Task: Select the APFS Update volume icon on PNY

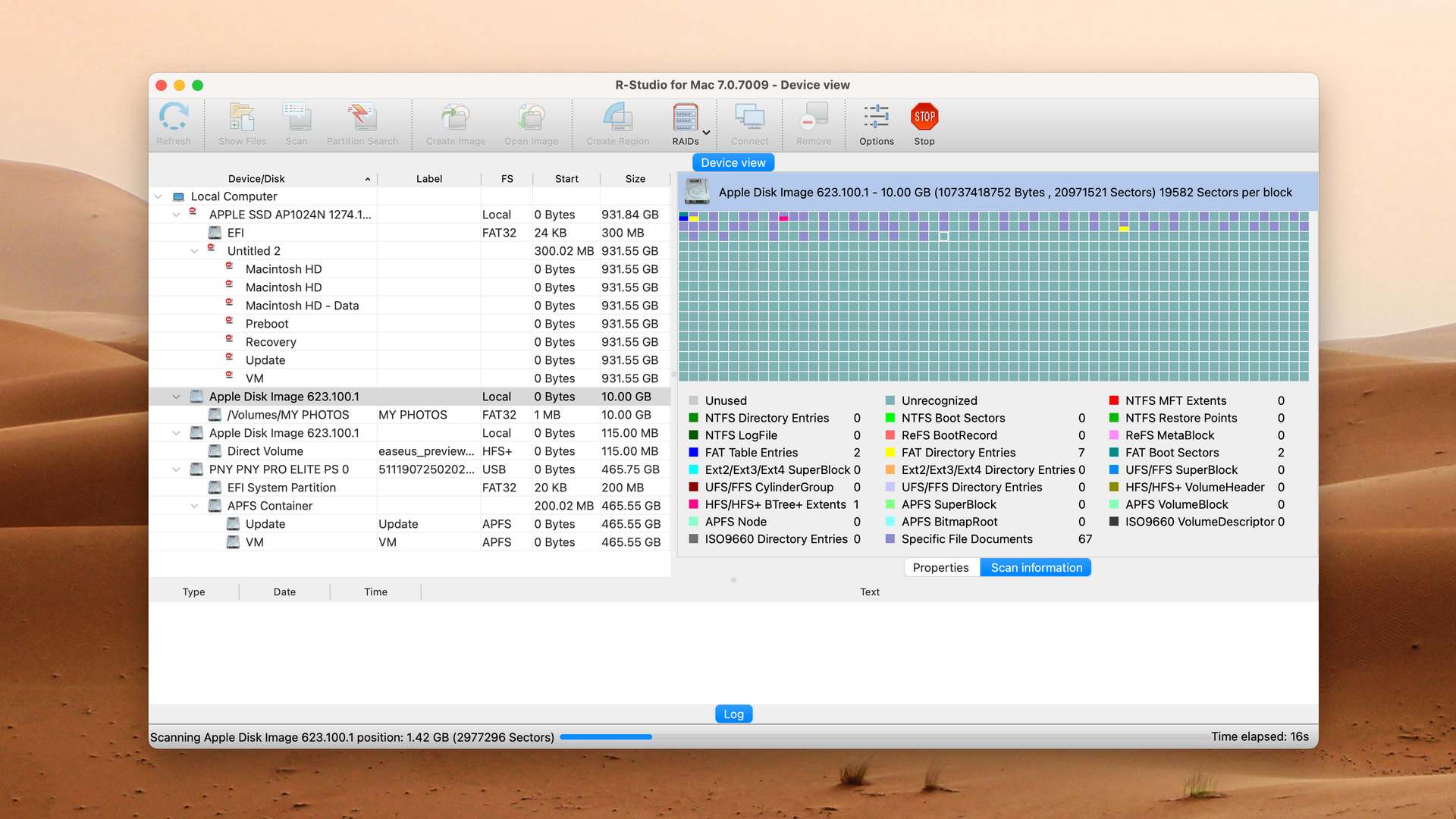Action: (234, 524)
